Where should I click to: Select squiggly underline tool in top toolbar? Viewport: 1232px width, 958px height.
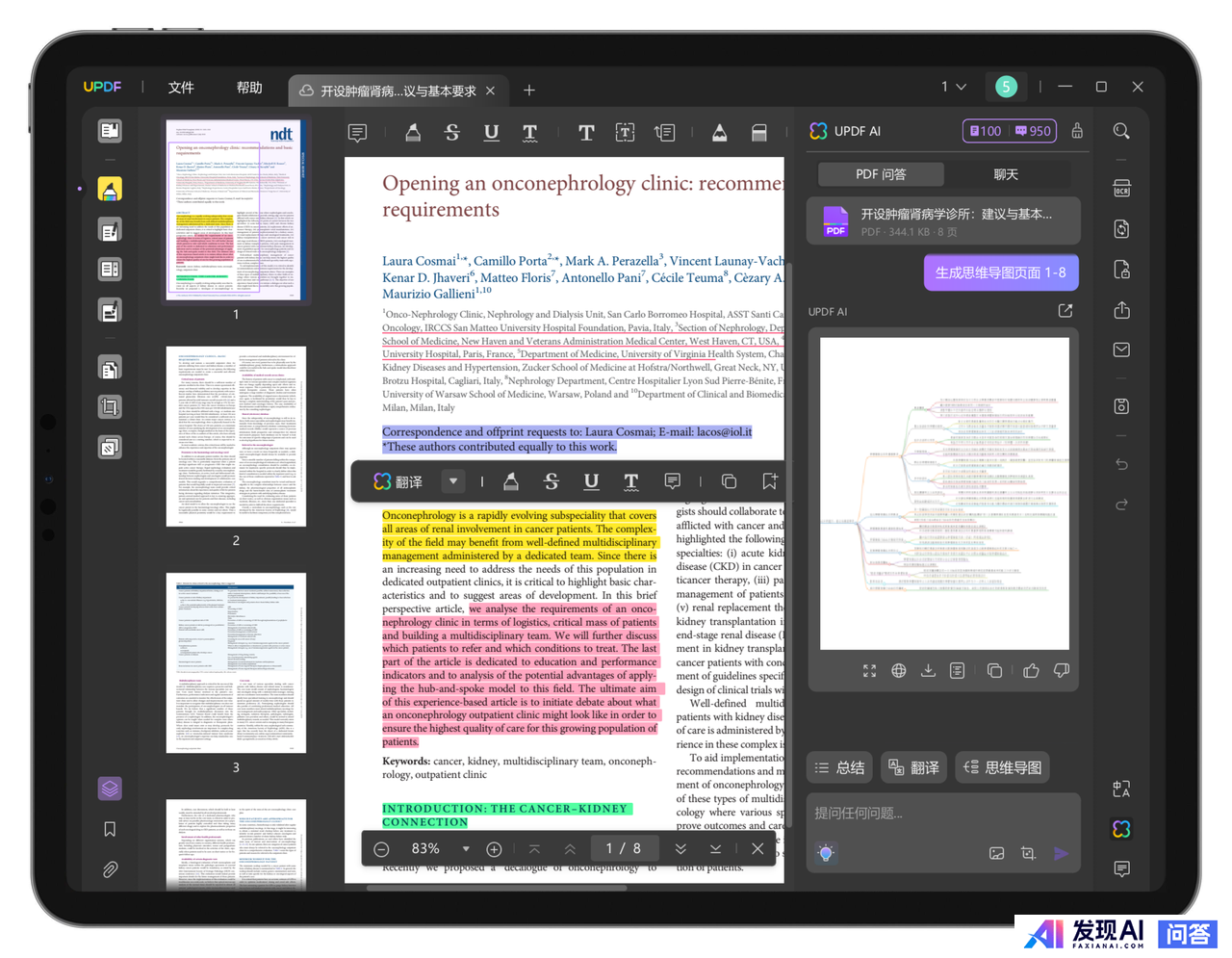530,133
